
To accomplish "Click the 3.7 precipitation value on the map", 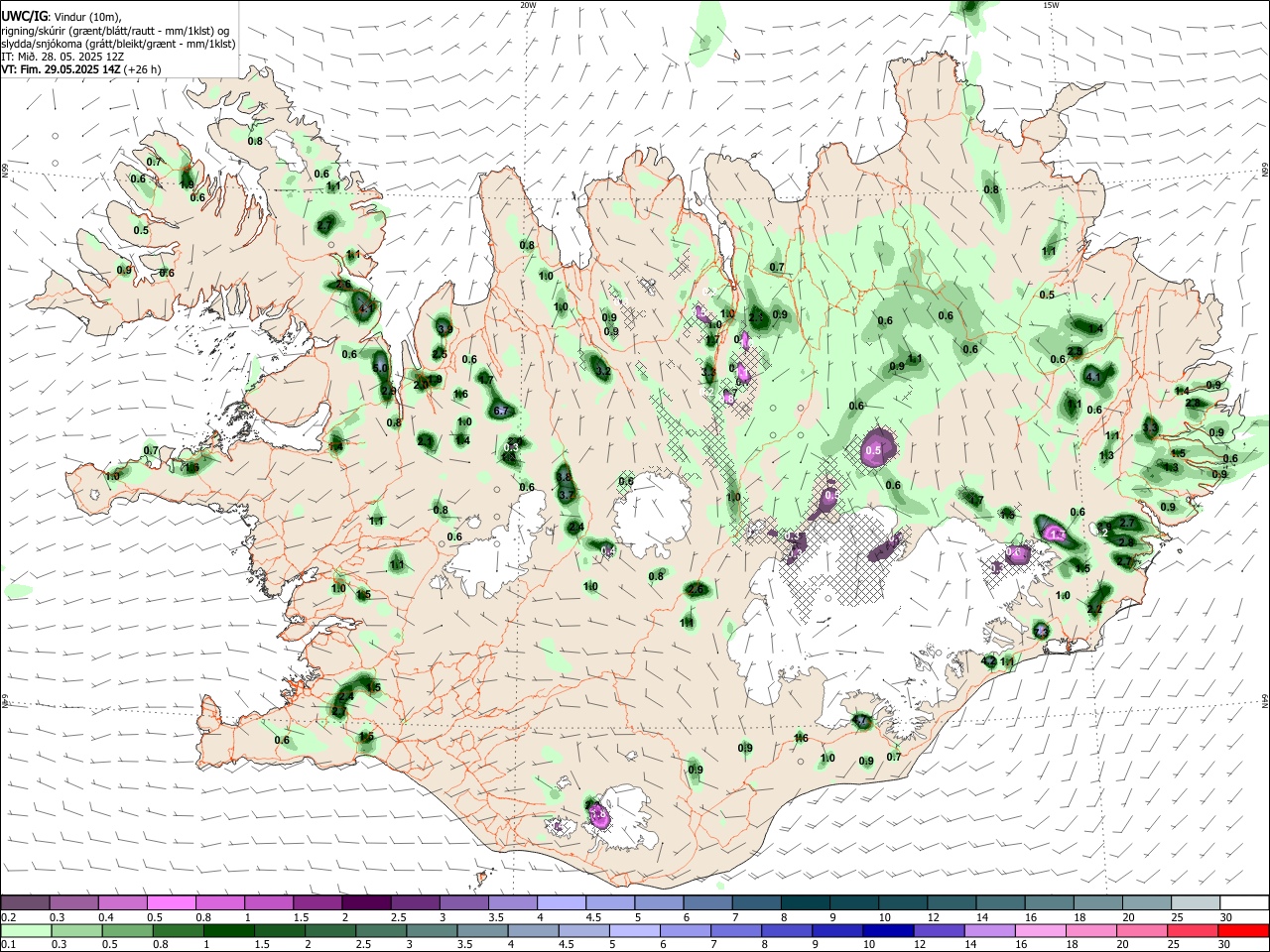I will click(x=567, y=494).
